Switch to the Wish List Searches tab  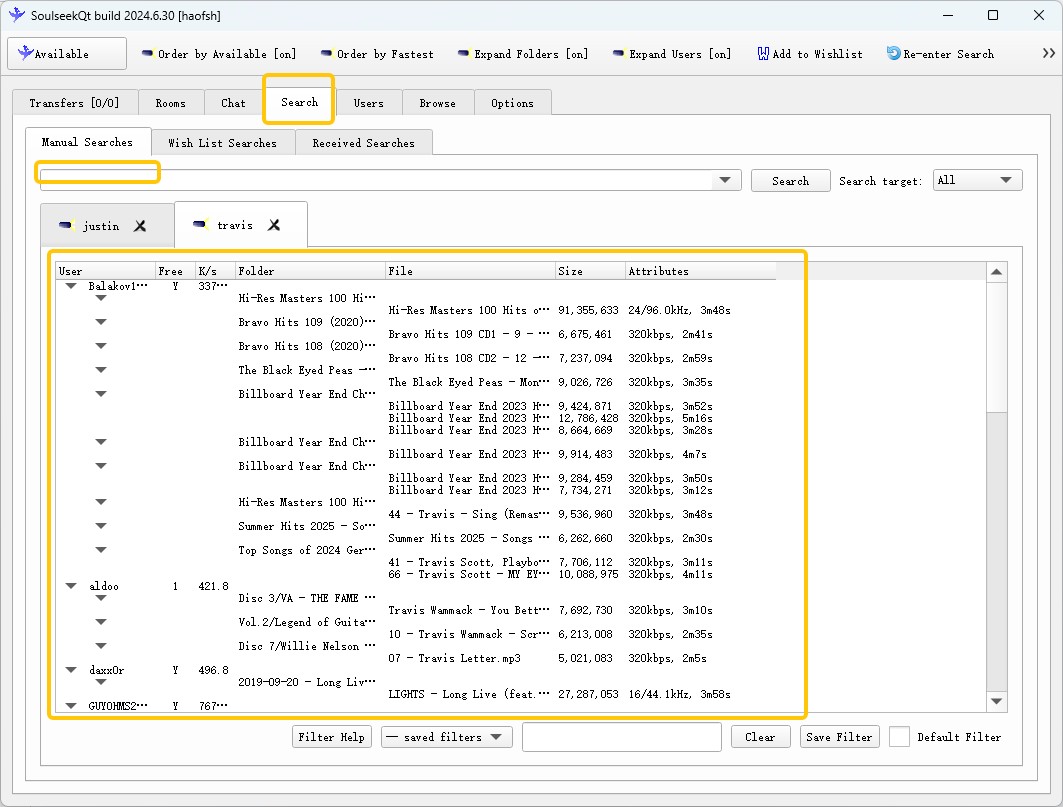(223, 142)
